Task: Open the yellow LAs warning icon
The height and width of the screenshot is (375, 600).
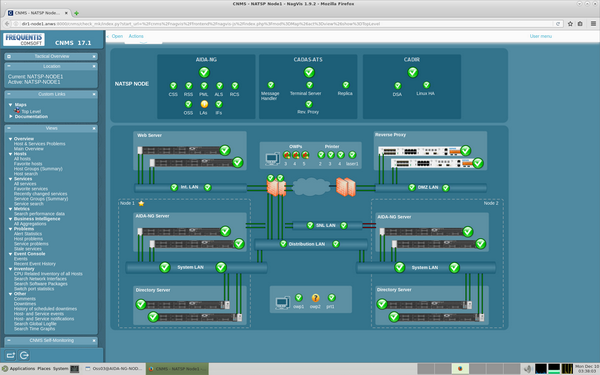Action: click(x=204, y=104)
